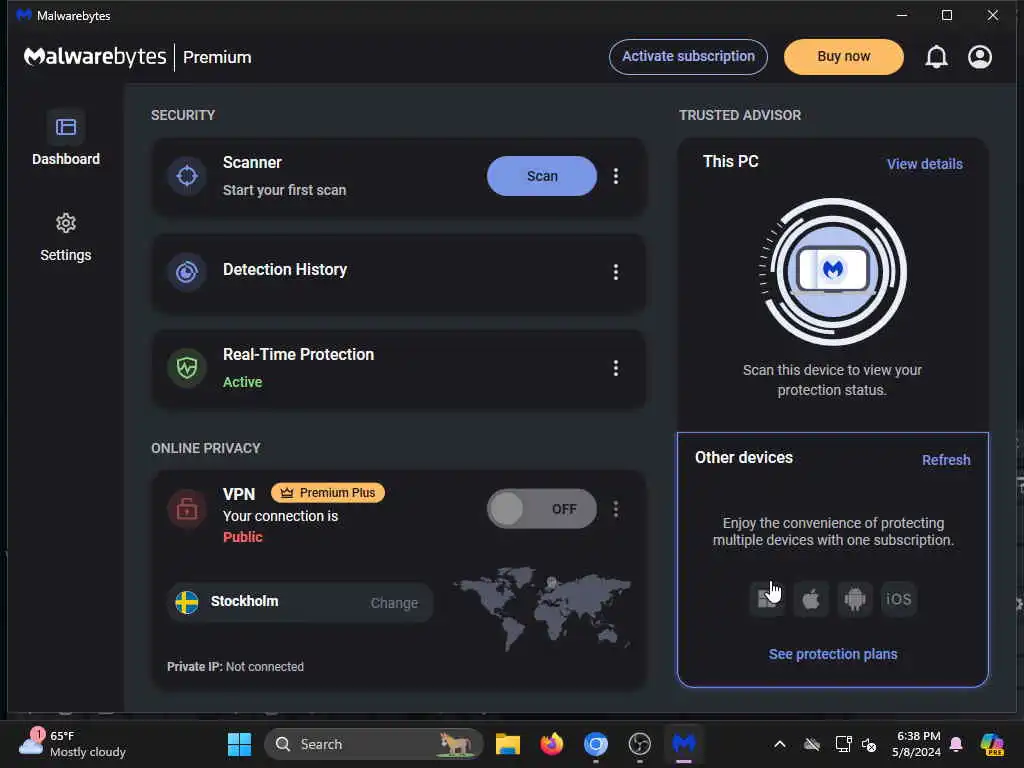Image resolution: width=1024 pixels, height=768 pixels.
Task: Click the Detection History title
Action: click(x=285, y=269)
